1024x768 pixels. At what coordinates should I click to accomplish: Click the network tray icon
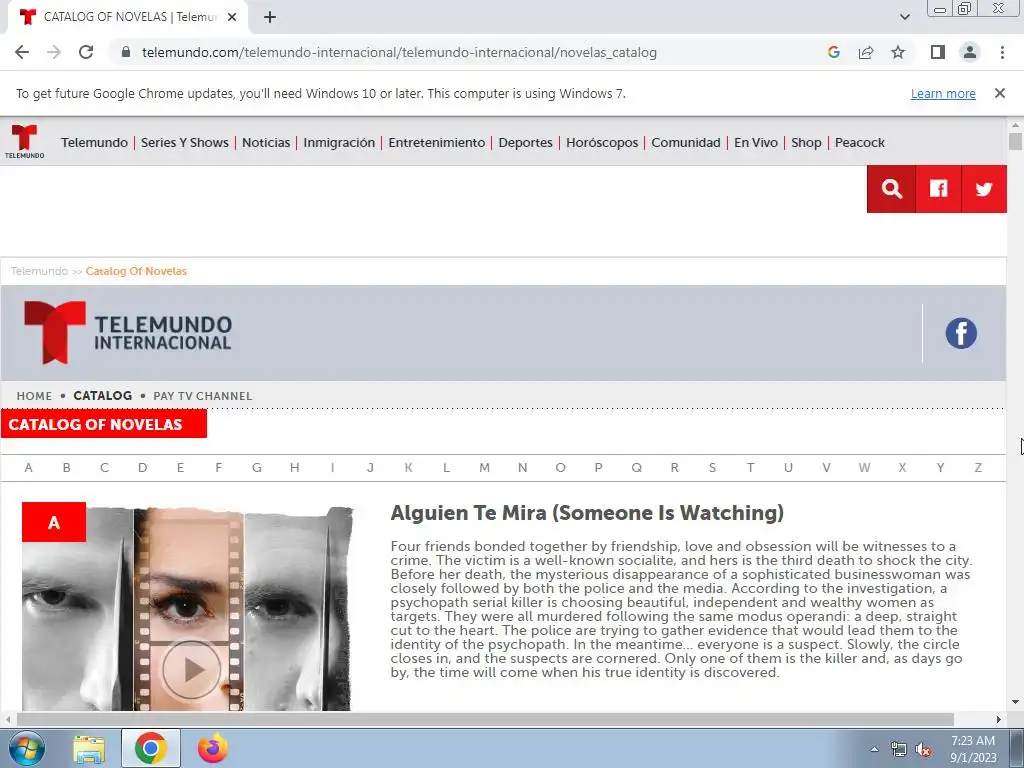pyautogui.click(x=899, y=749)
